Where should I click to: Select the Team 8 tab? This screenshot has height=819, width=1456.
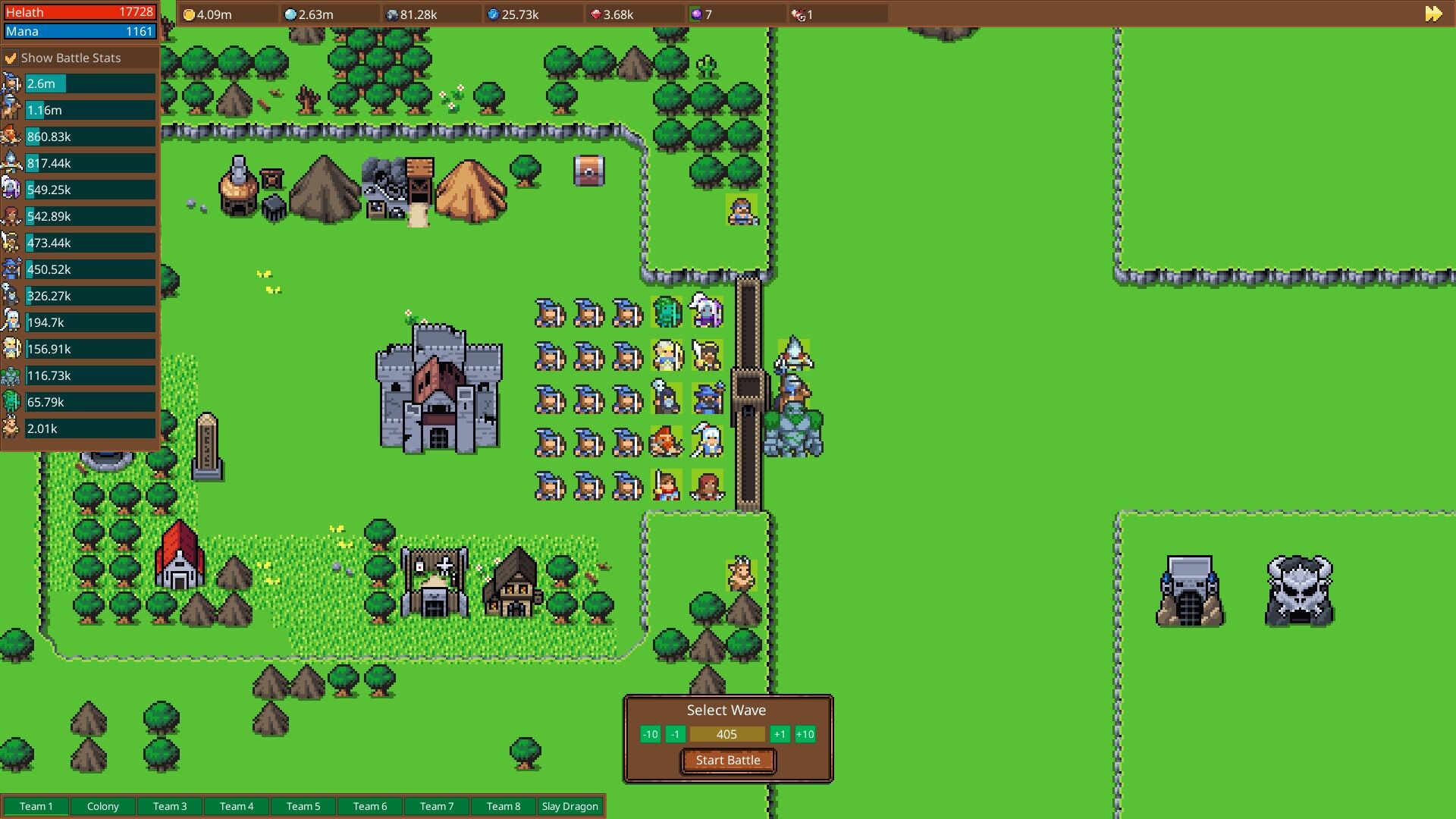coord(503,806)
